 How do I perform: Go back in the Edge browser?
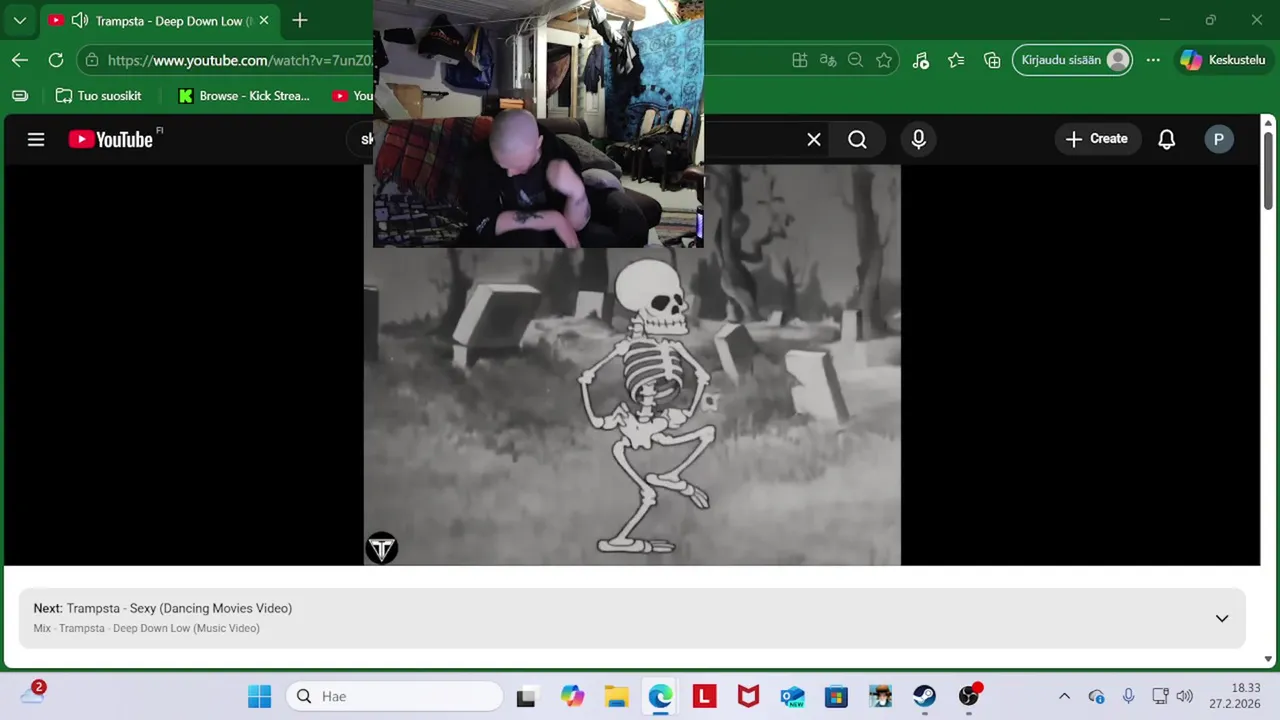[x=20, y=60]
